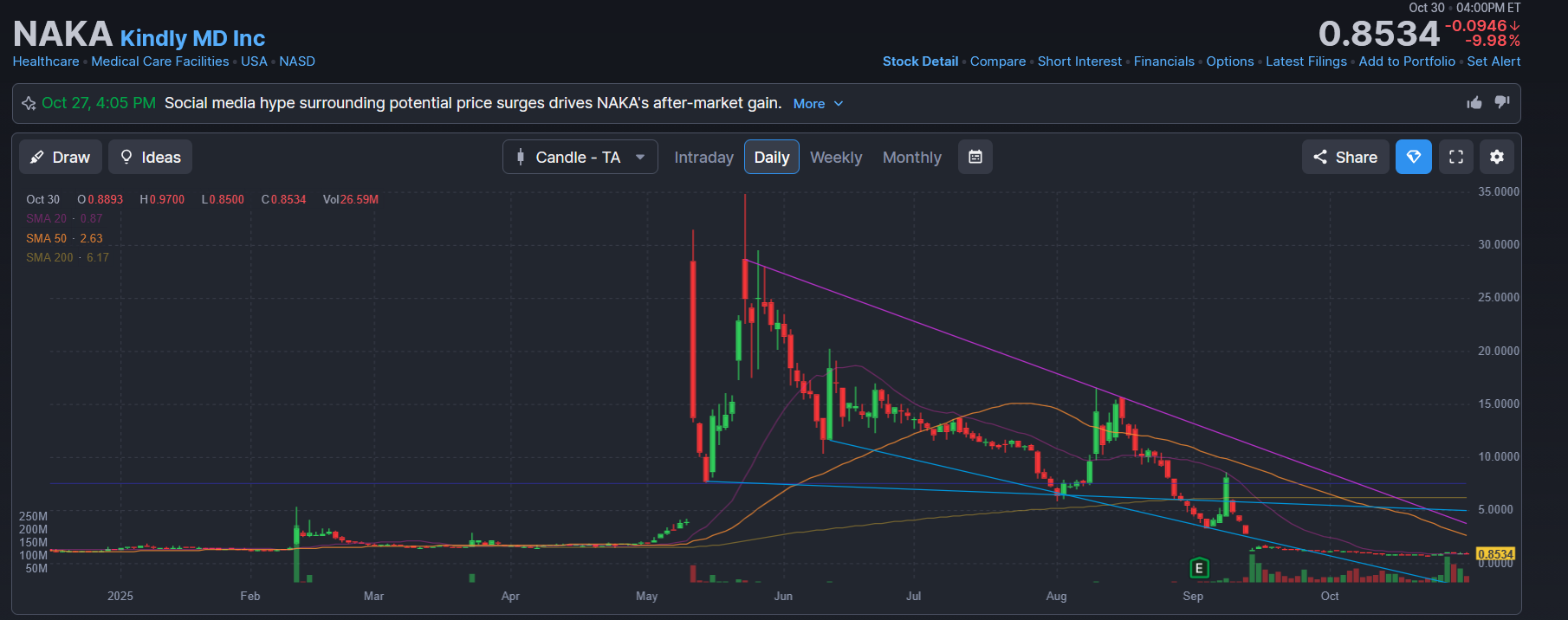Click the AI sparkle icon beside news date
1568x620 pixels.
click(x=29, y=103)
